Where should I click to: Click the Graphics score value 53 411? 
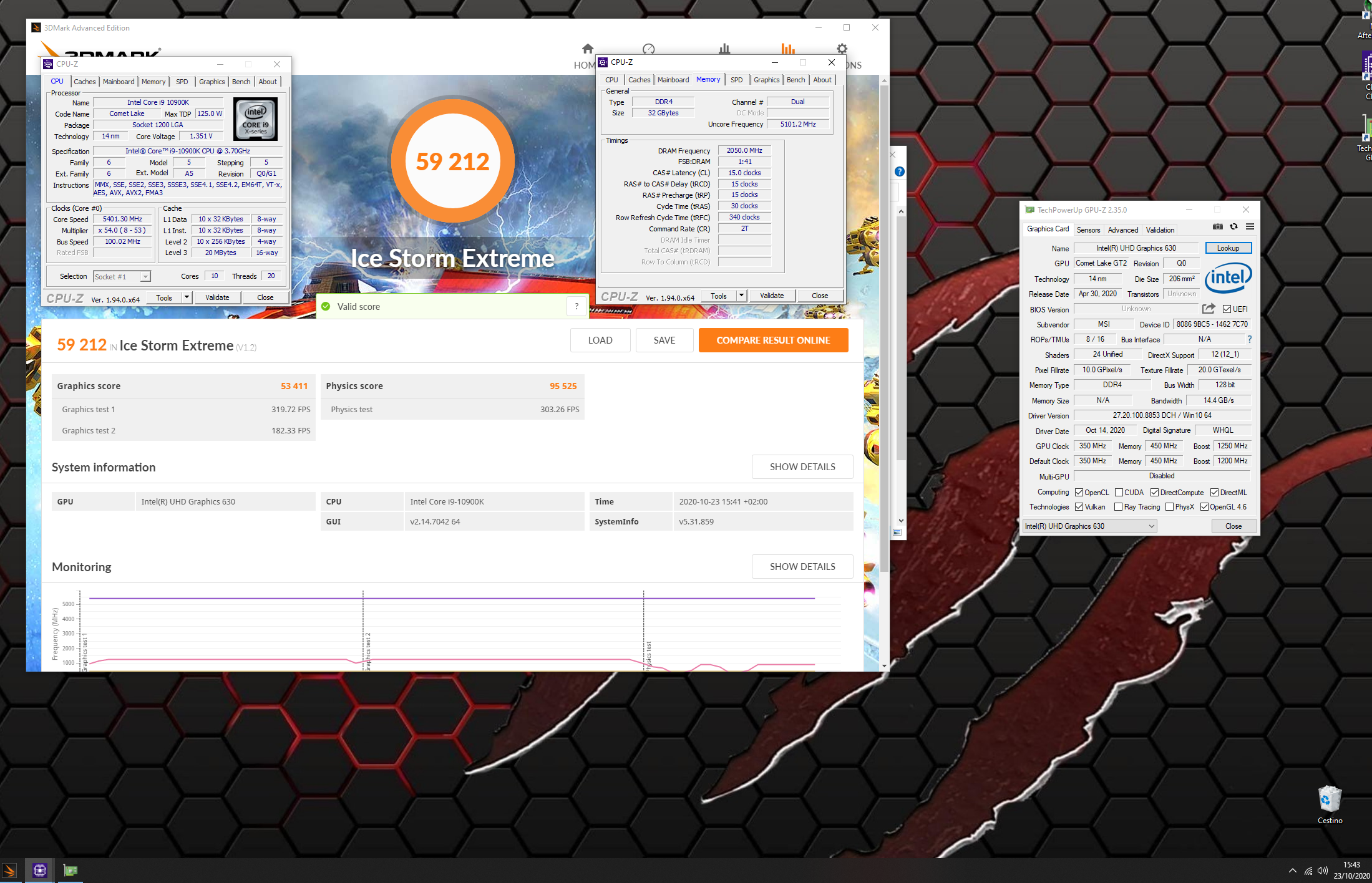coord(294,386)
